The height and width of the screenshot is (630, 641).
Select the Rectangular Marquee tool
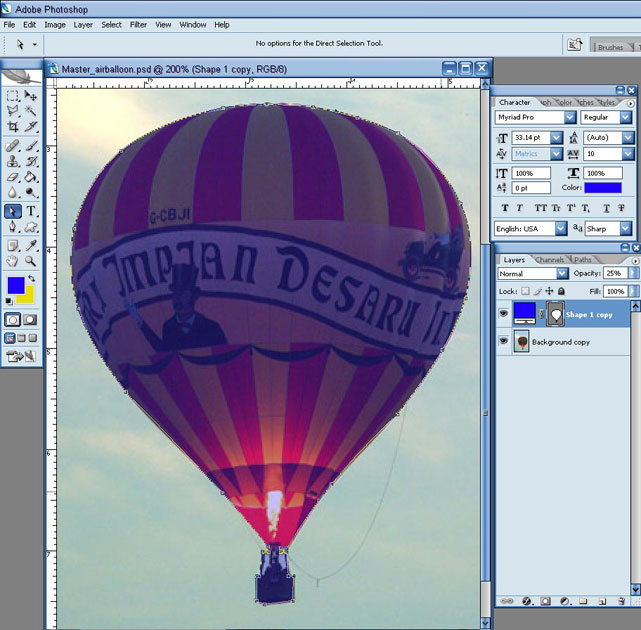(12, 96)
